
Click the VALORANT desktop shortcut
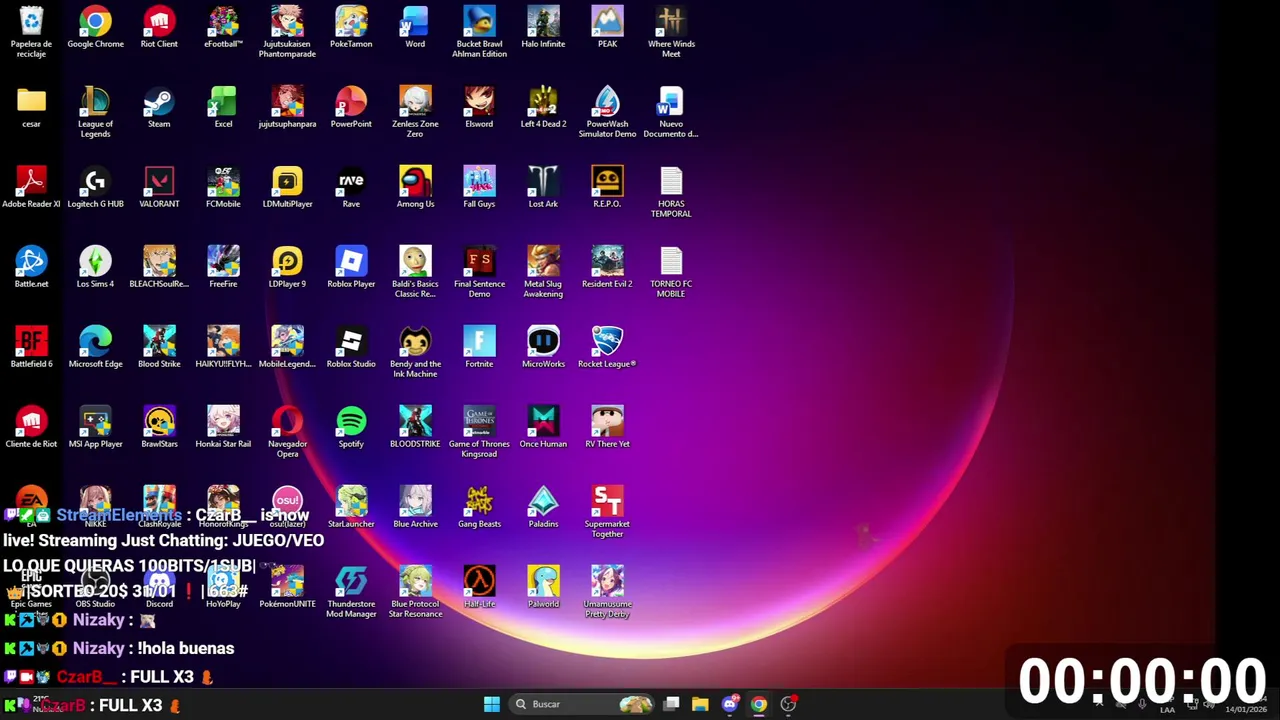tap(159, 187)
